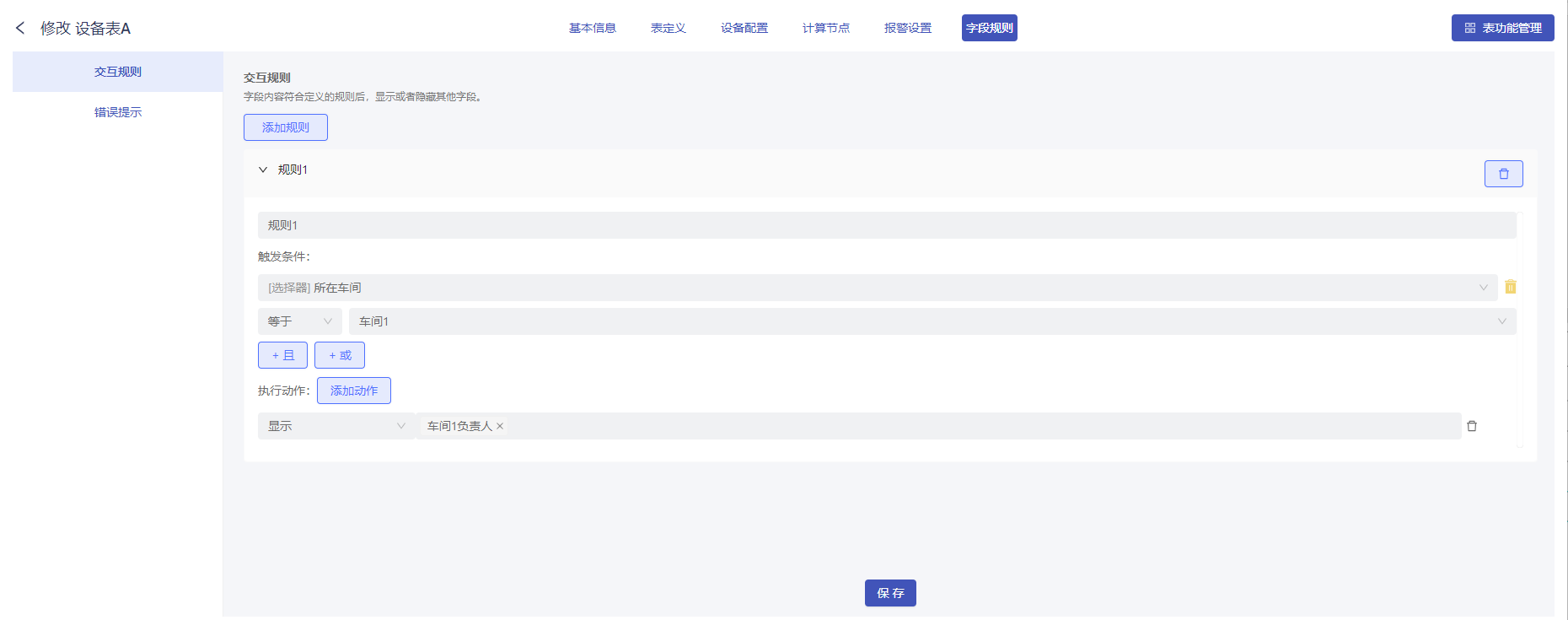
Task: Select 错误提示 in the left sidebar
Action: (x=118, y=112)
